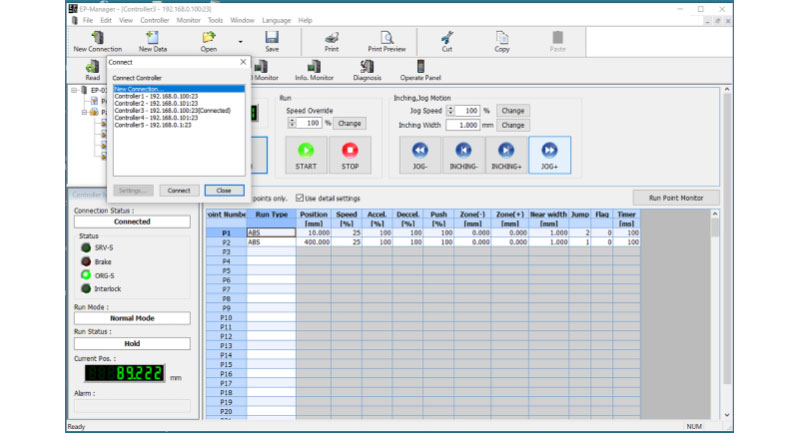Click the Read controller icon
This screenshot has height=433, width=800.
coord(92,70)
